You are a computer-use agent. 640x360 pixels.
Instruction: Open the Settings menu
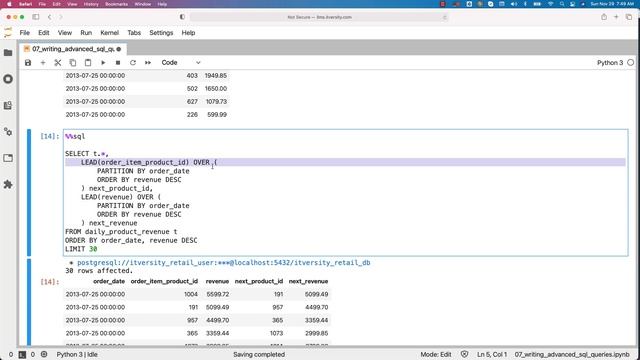click(161, 33)
